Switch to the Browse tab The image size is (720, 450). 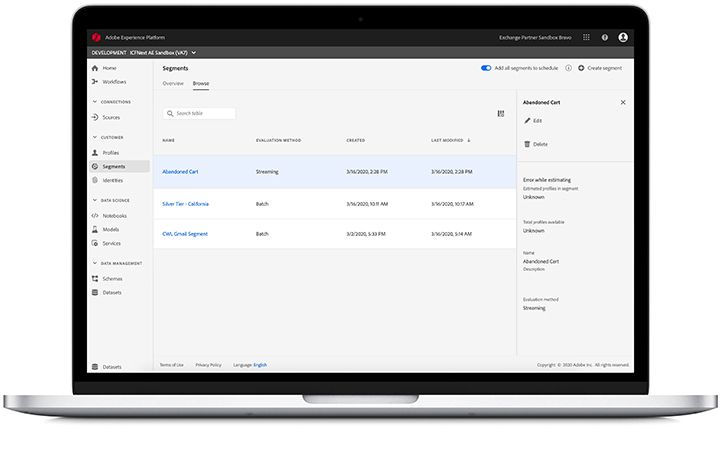click(201, 83)
